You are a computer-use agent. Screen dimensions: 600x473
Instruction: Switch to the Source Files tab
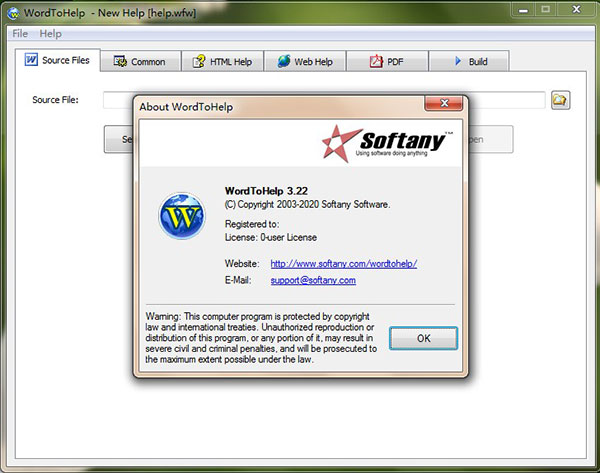[58, 60]
